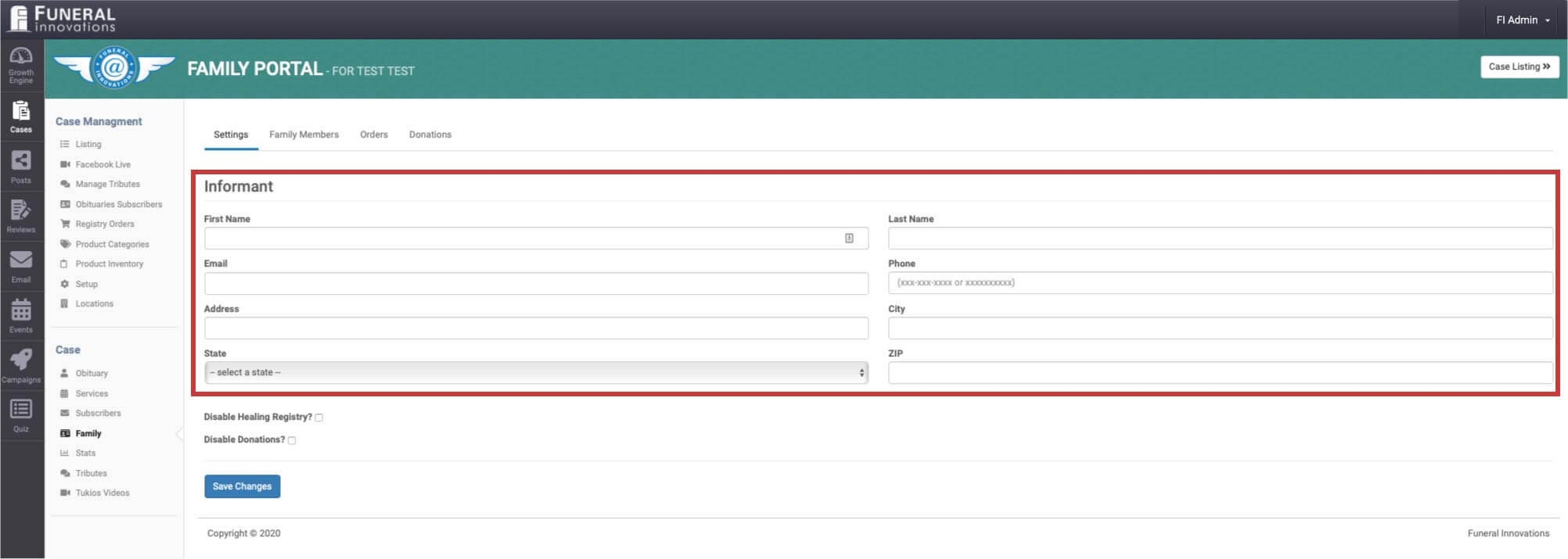Open the Product Categories link

click(x=113, y=245)
